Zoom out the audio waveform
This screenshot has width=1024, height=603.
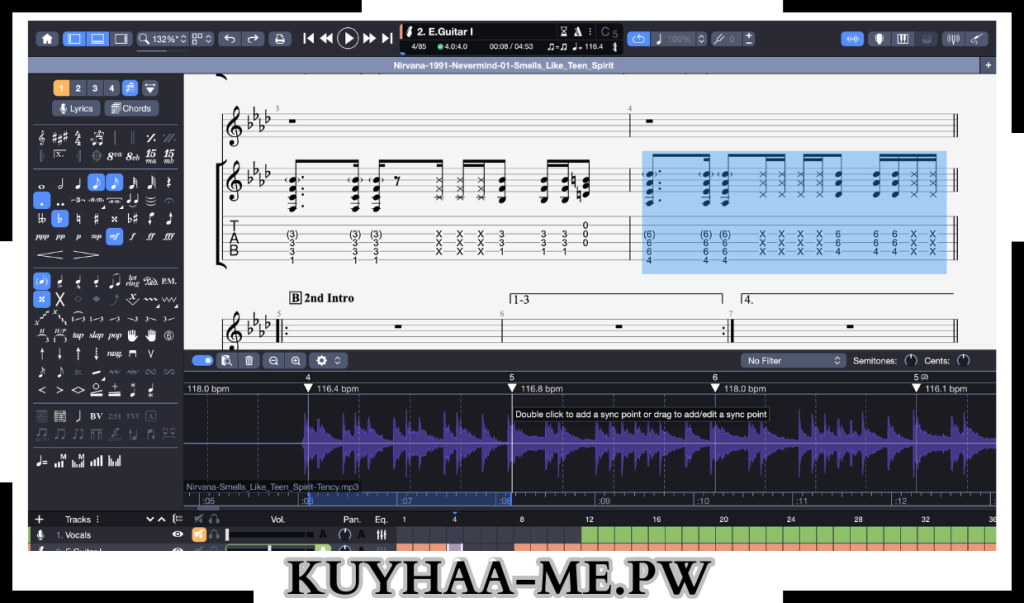pos(274,361)
